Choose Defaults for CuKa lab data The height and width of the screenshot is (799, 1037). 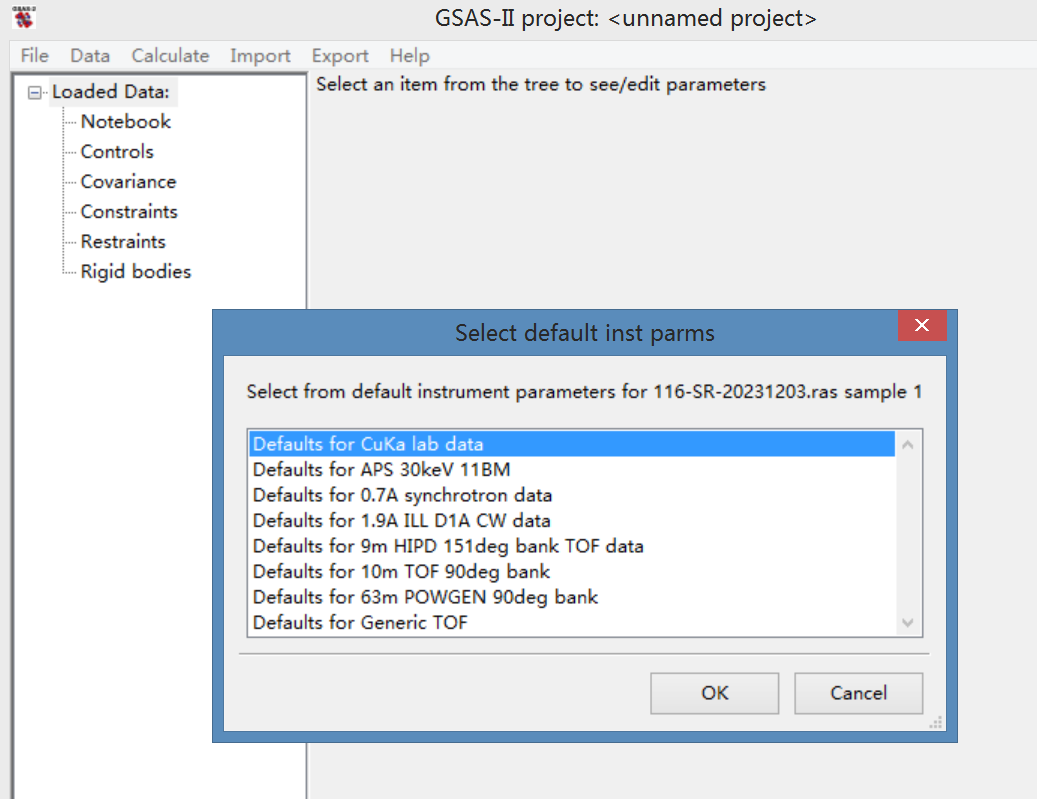368,444
